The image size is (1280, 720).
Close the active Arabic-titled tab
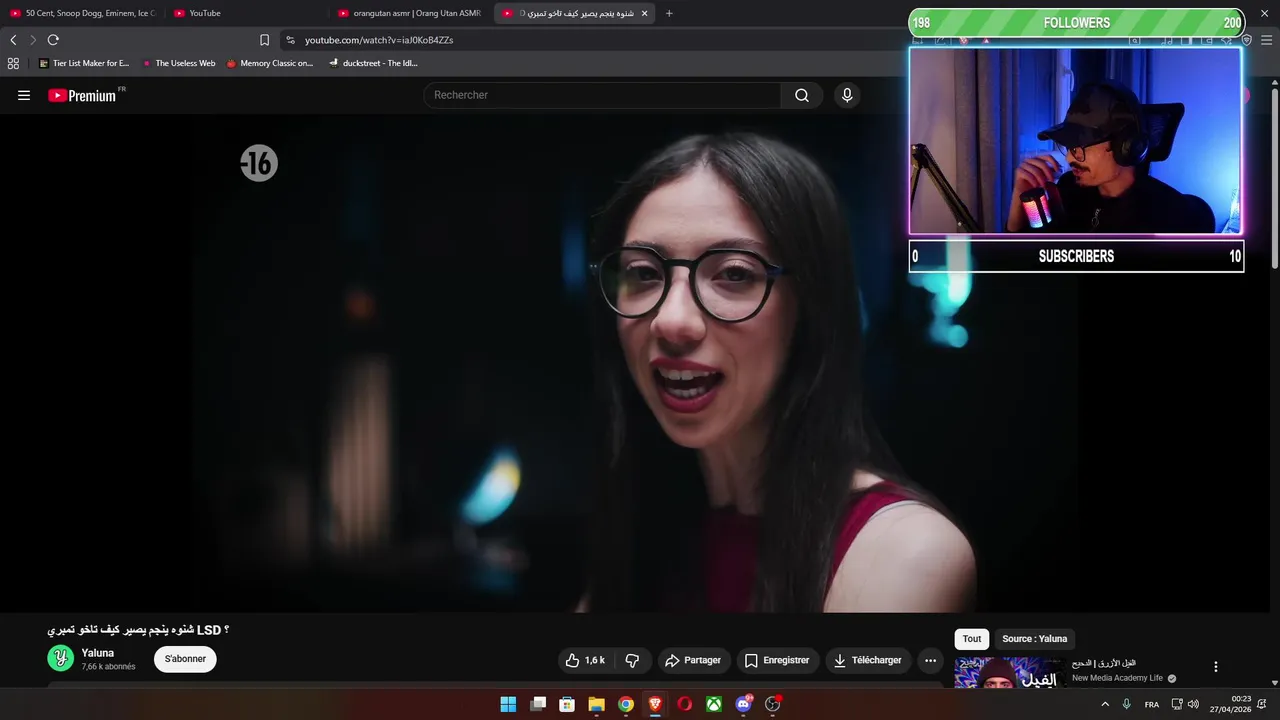click(x=645, y=13)
